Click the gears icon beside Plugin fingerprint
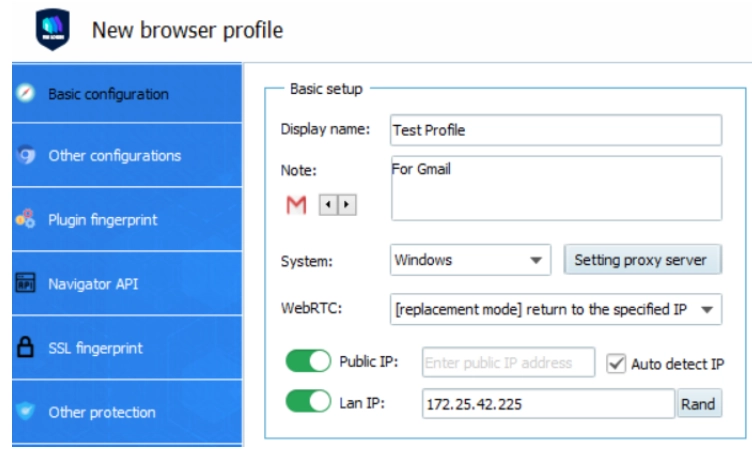This screenshot has height=451, width=752. (25, 218)
